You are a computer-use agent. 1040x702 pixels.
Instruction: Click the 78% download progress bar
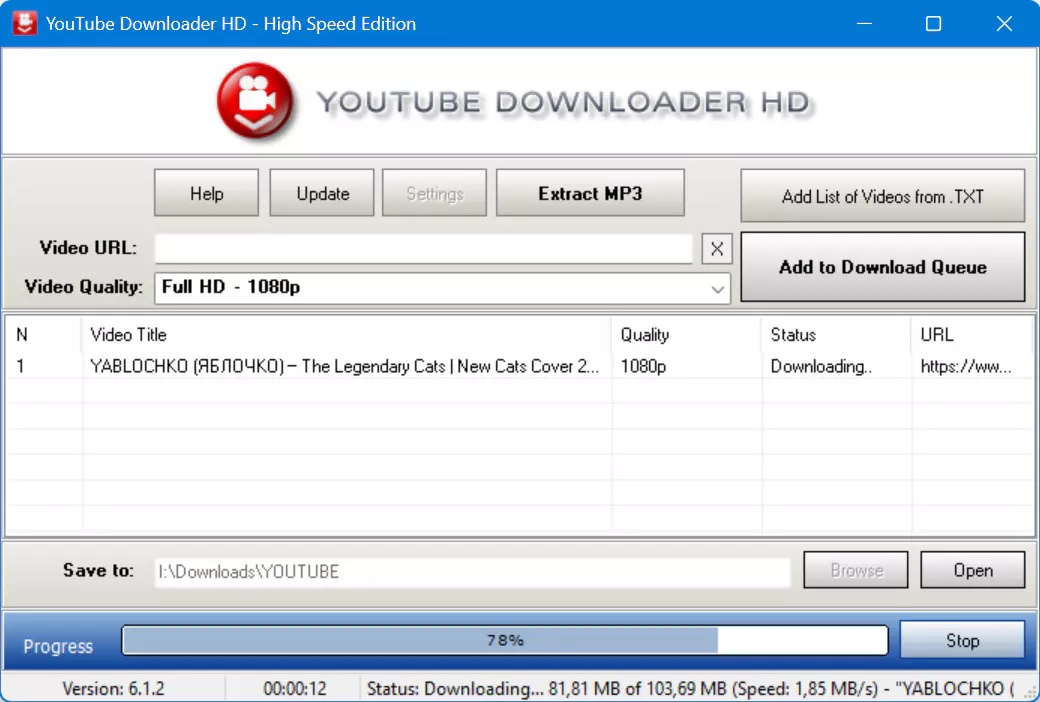click(x=505, y=640)
